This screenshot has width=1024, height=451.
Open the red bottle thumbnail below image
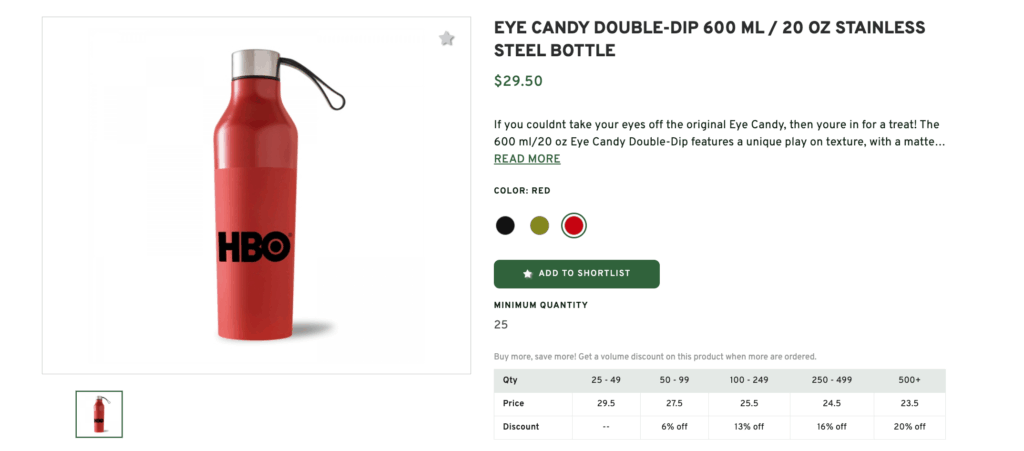pos(99,414)
